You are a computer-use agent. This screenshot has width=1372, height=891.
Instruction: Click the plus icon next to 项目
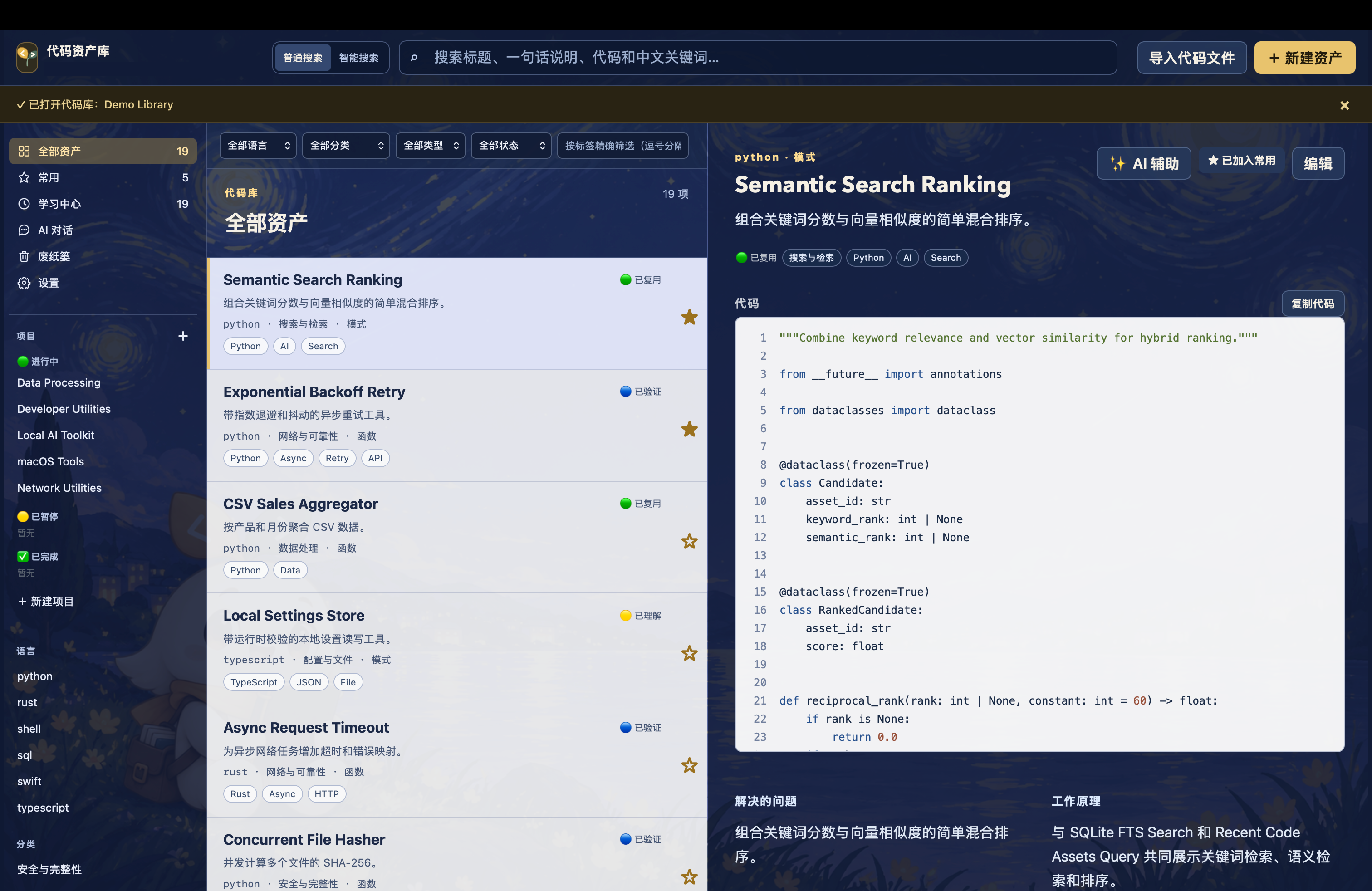pyautogui.click(x=183, y=336)
